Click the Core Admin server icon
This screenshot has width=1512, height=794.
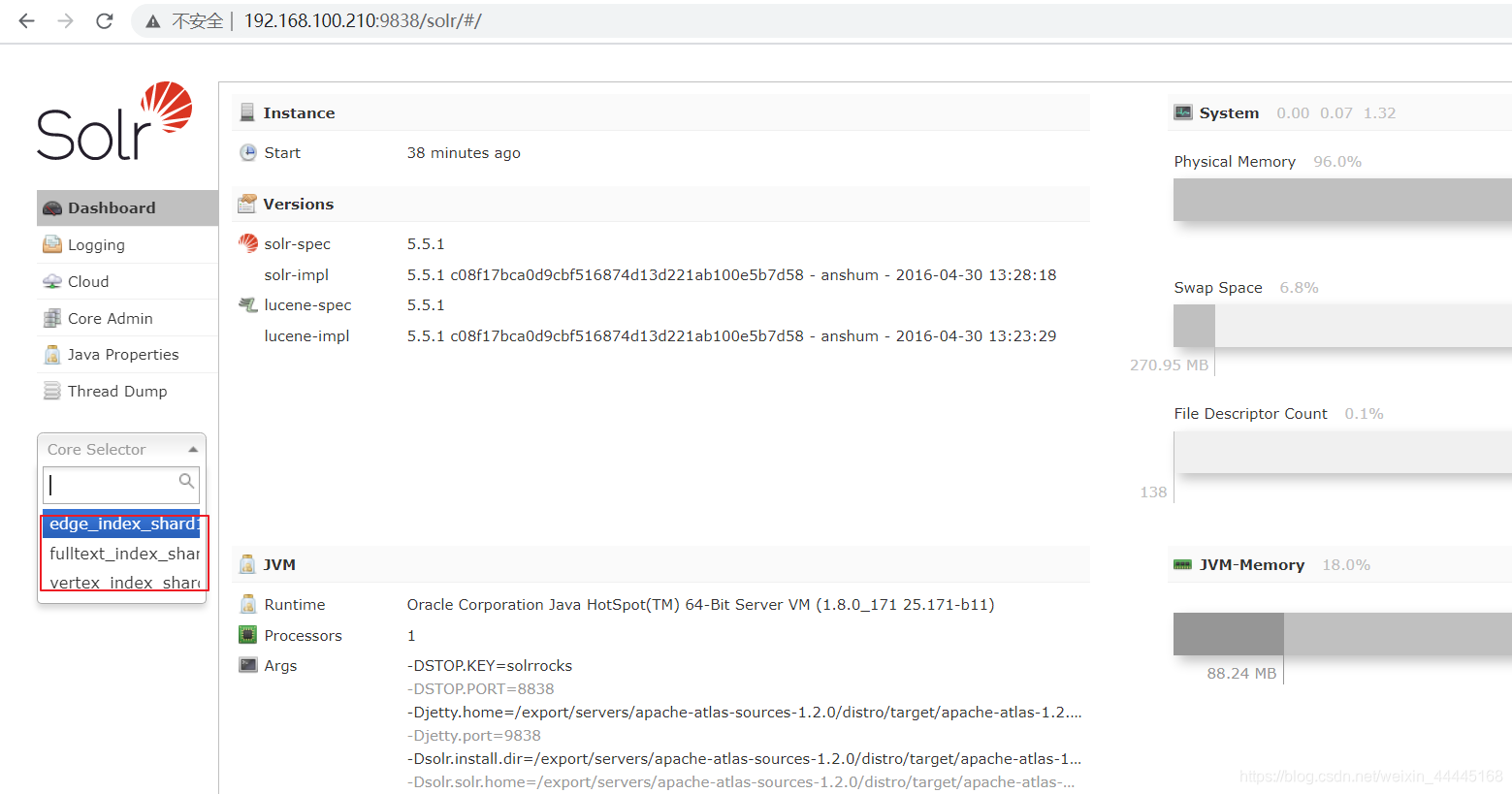(x=52, y=318)
